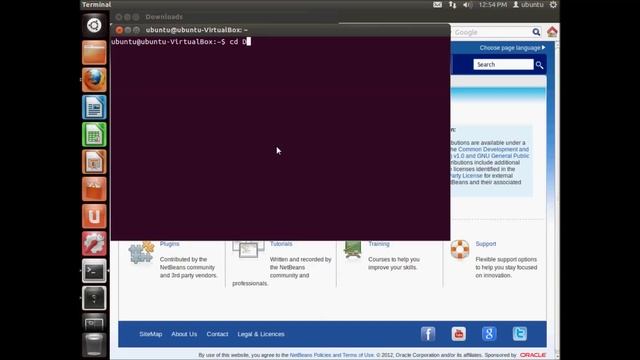This screenshot has height=360, width=640.
Task: Open NetBeans Policies and Terms of Use link
Action: [332, 355]
